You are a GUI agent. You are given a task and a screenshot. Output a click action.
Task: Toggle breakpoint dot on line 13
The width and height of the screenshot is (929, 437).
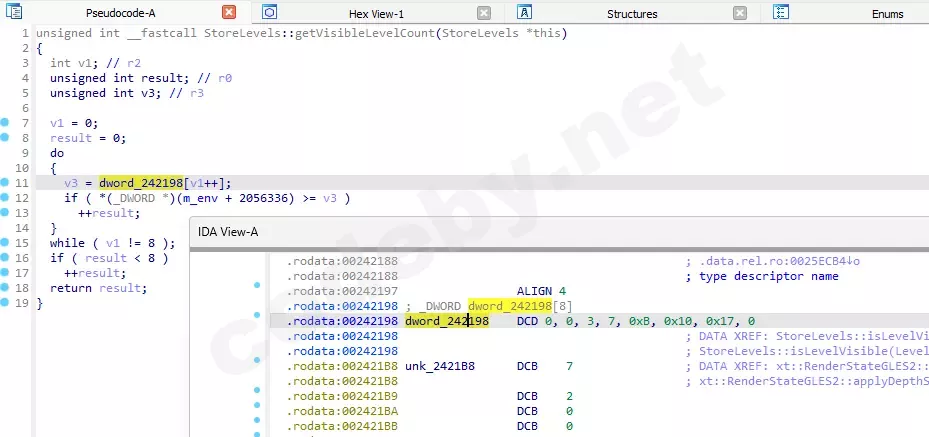[x=5, y=213]
